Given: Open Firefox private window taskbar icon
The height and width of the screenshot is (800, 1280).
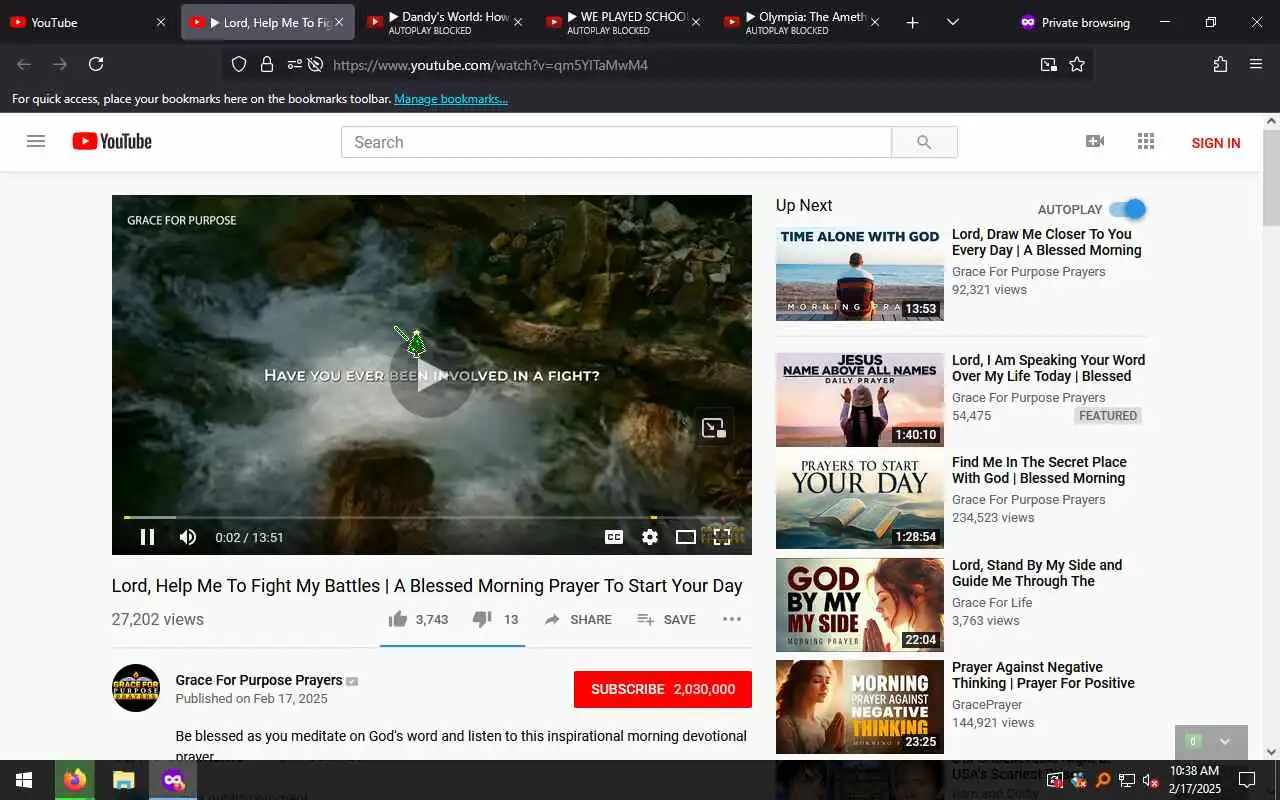Looking at the screenshot, I should pos(173,780).
